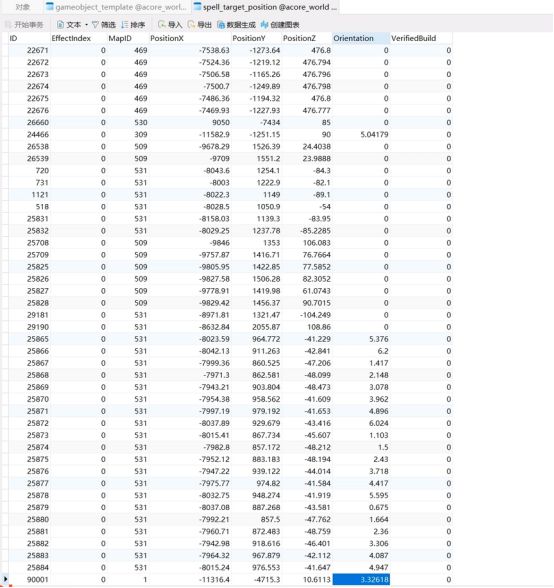The image size is (554, 588).
Task: Click the PositionZ value -85.2285
Action: click(315, 231)
